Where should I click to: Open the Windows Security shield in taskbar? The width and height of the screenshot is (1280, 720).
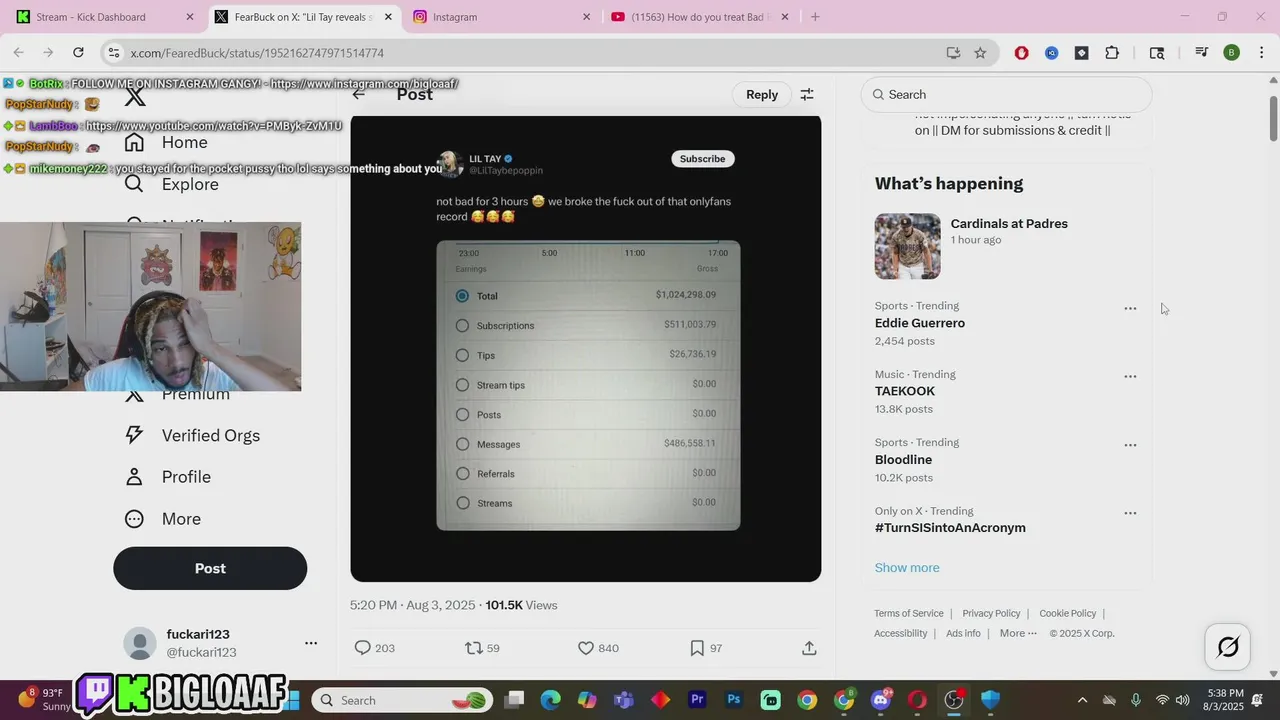click(x=990, y=700)
